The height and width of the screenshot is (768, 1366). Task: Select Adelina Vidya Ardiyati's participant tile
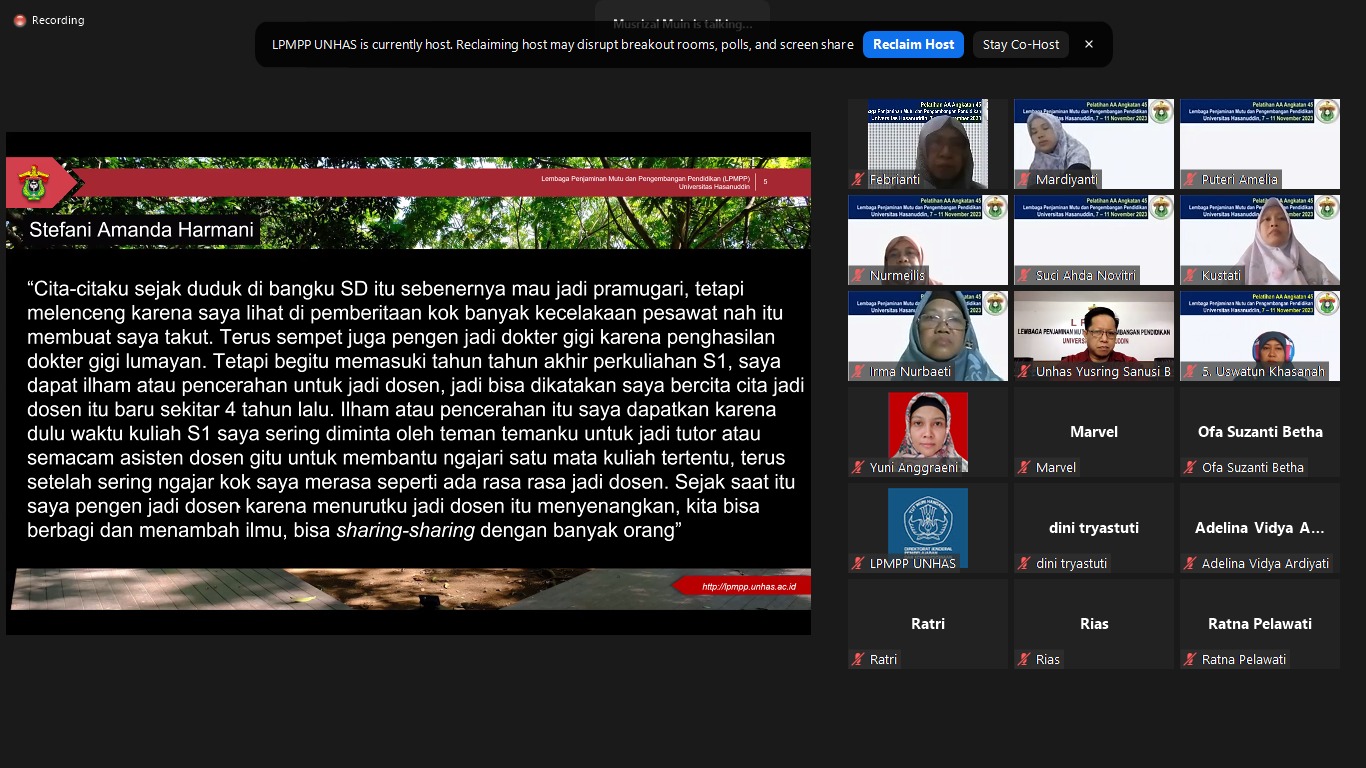click(x=1259, y=528)
